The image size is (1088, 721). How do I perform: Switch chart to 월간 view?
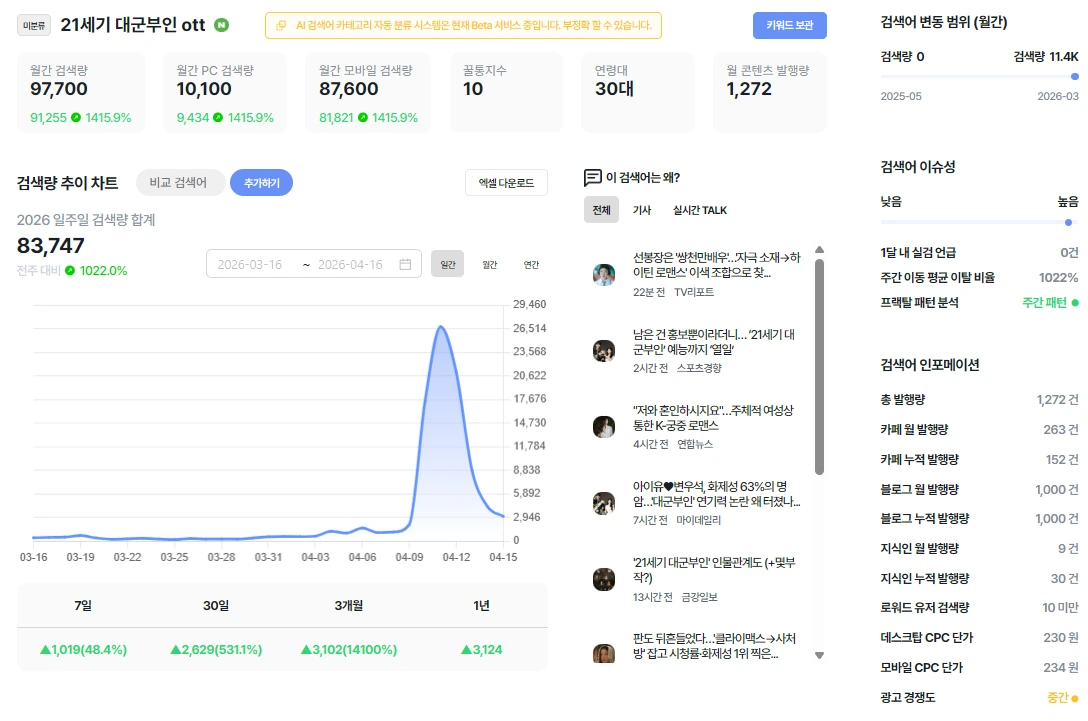(x=490, y=264)
